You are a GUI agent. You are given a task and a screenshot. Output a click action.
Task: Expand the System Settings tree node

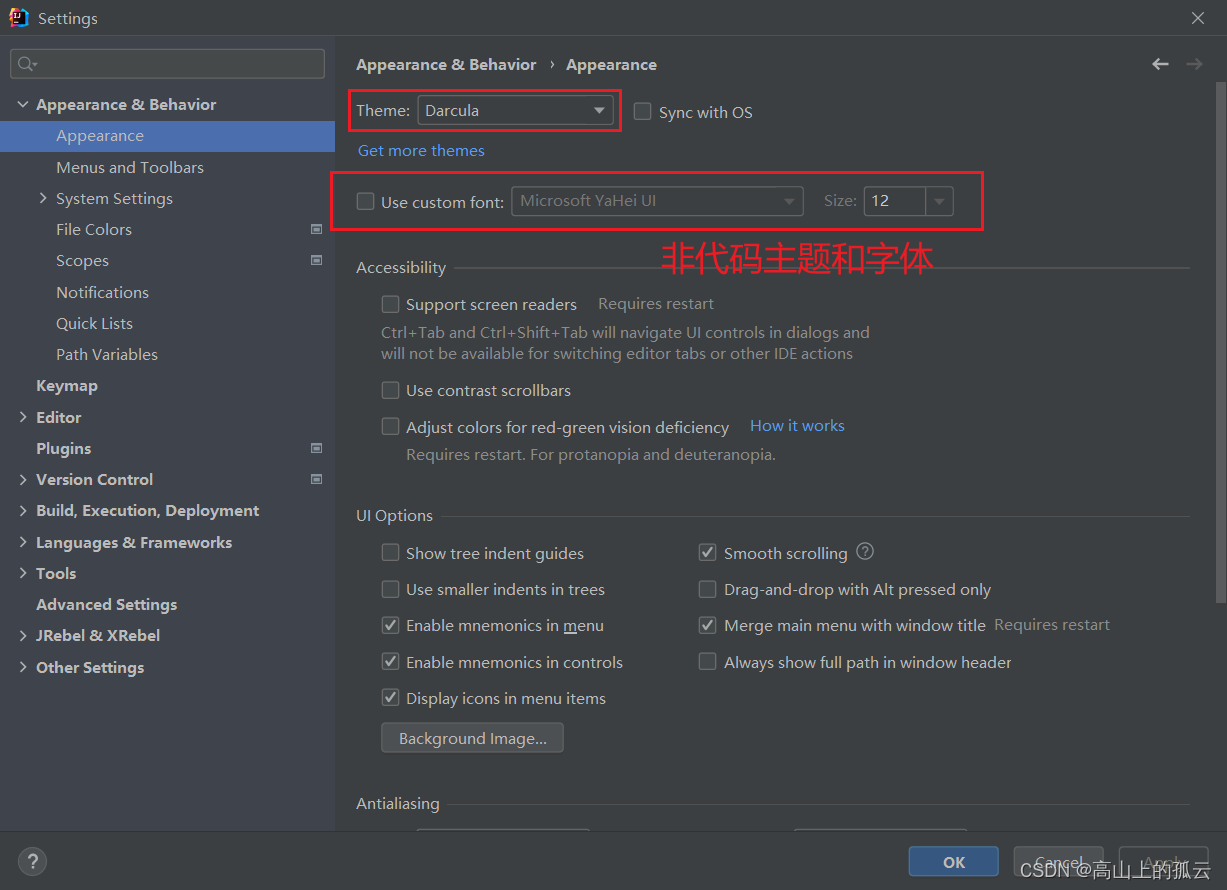pyautogui.click(x=43, y=198)
